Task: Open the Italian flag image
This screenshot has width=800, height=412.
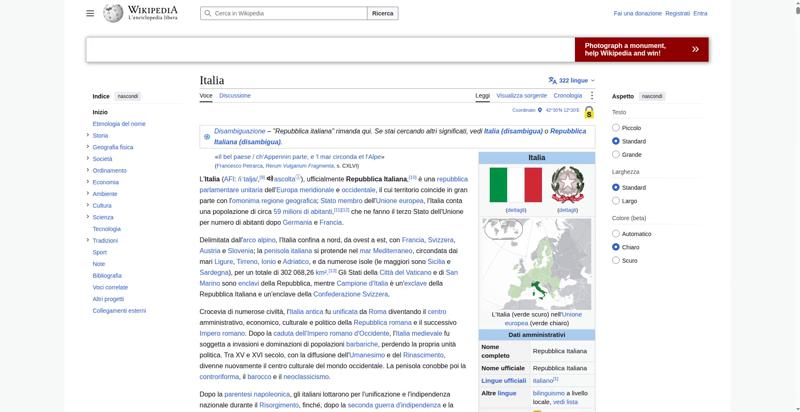Action: (515, 185)
